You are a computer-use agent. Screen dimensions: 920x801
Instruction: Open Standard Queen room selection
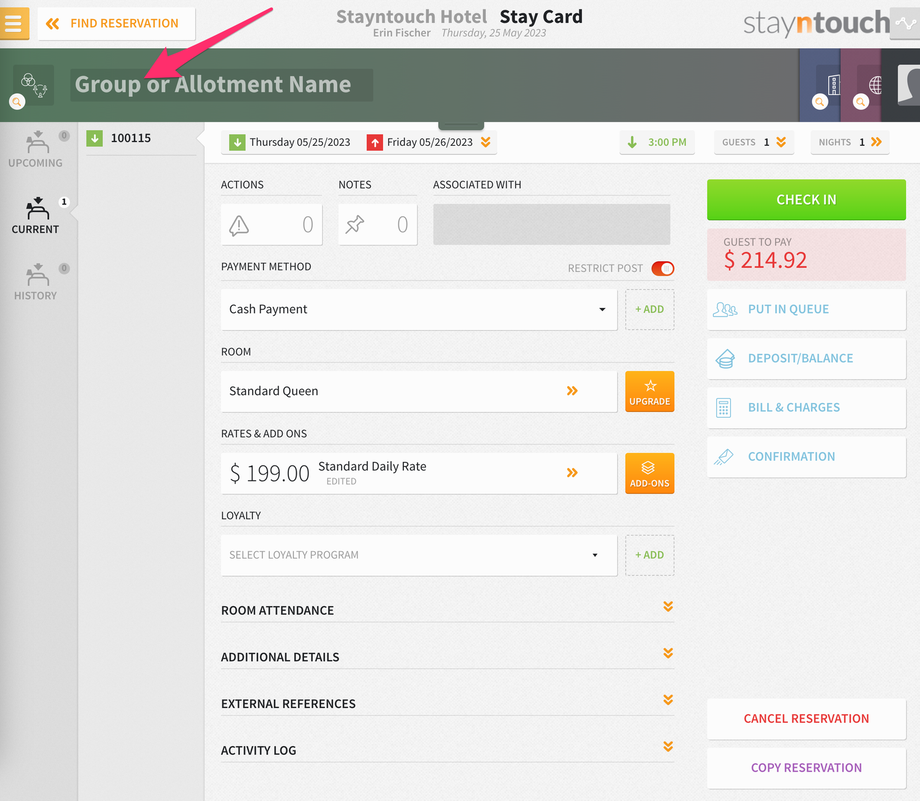coord(419,391)
